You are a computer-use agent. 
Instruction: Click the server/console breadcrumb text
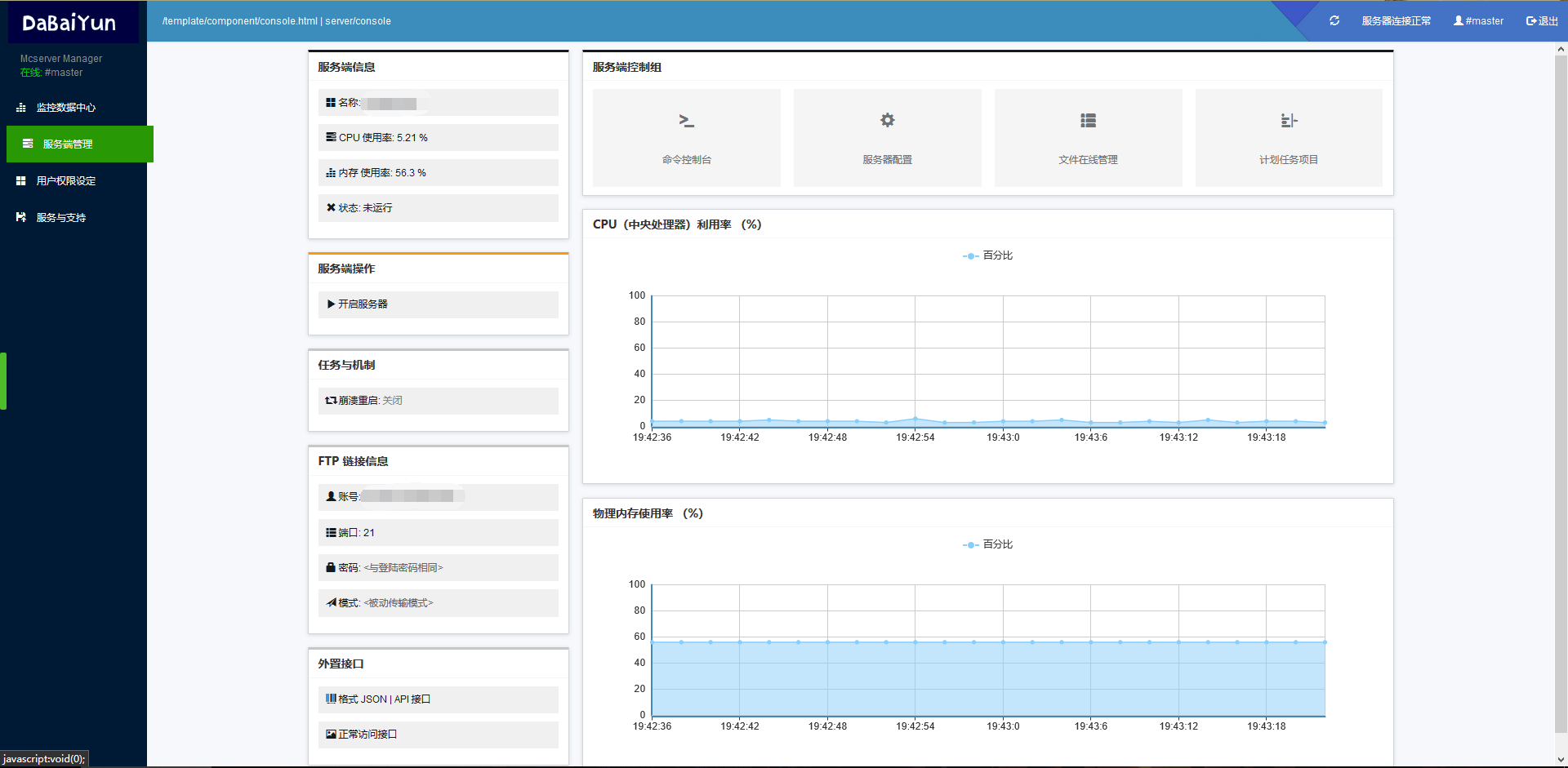358,21
